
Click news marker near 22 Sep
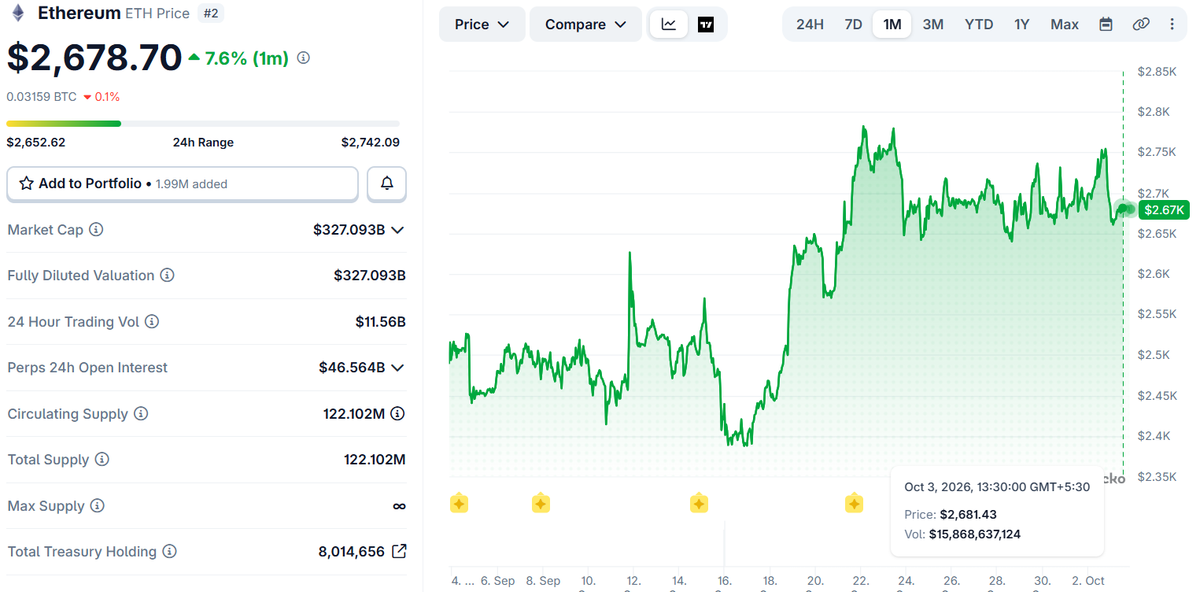click(854, 503)
